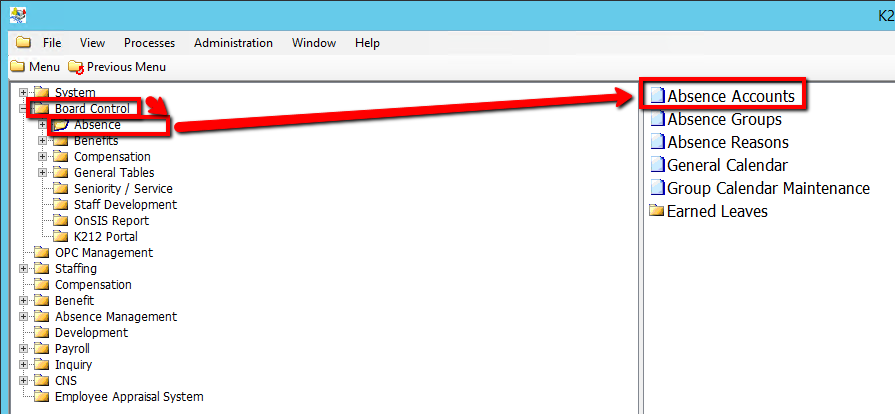895x414 pixels.
Task: Select Employee Appraisal System in the tree
Action: [x=128, y=397]
